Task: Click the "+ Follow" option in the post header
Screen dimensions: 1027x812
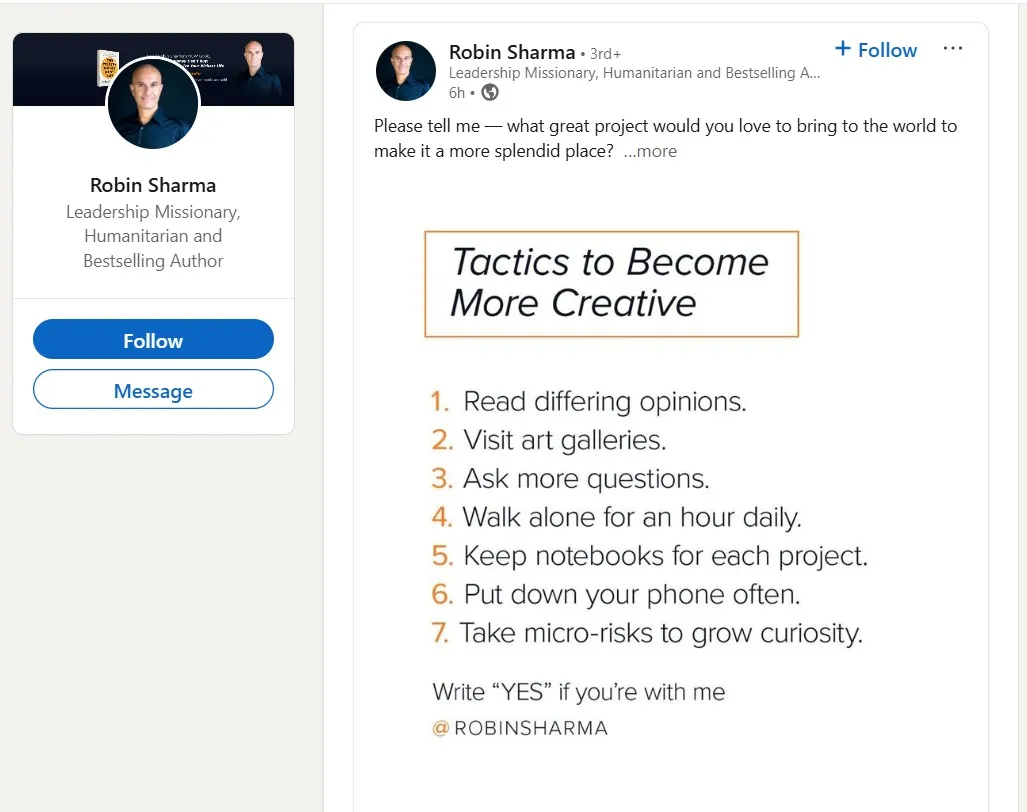Action: click(875, 49)
